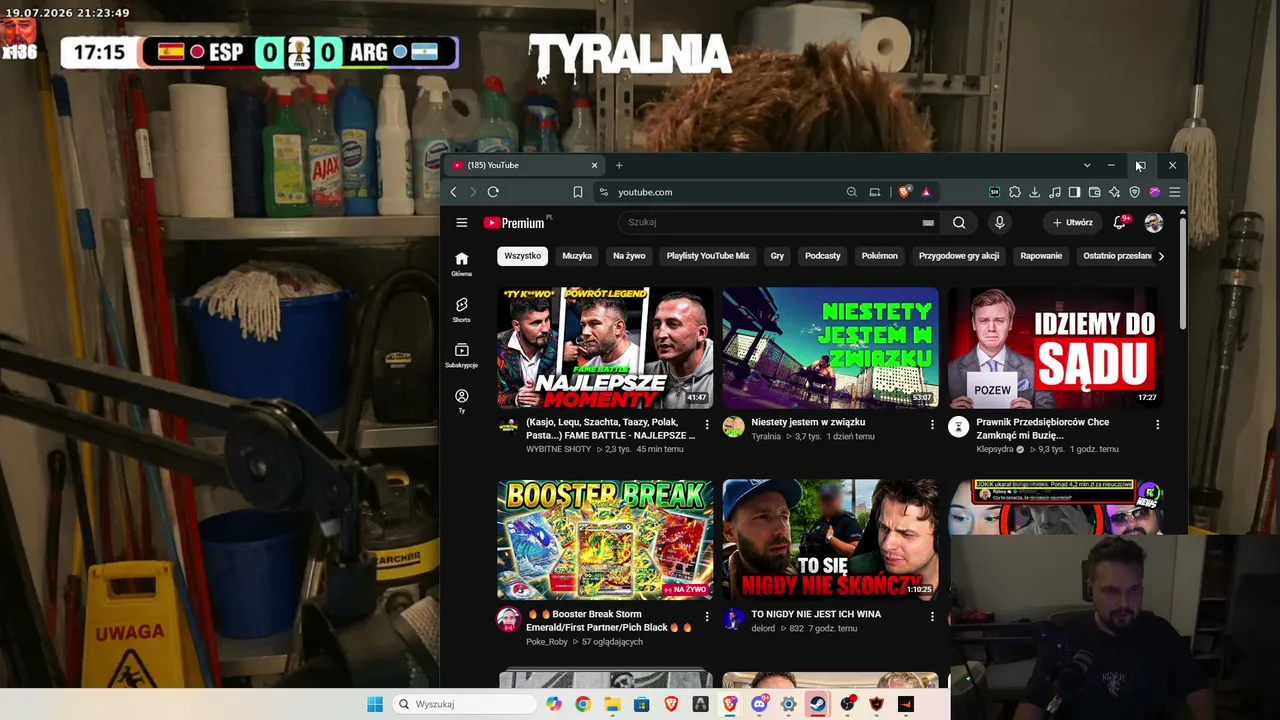
Task: Select the Playlisty YouTube Mix chip
Action: click(x=708, y=256)
